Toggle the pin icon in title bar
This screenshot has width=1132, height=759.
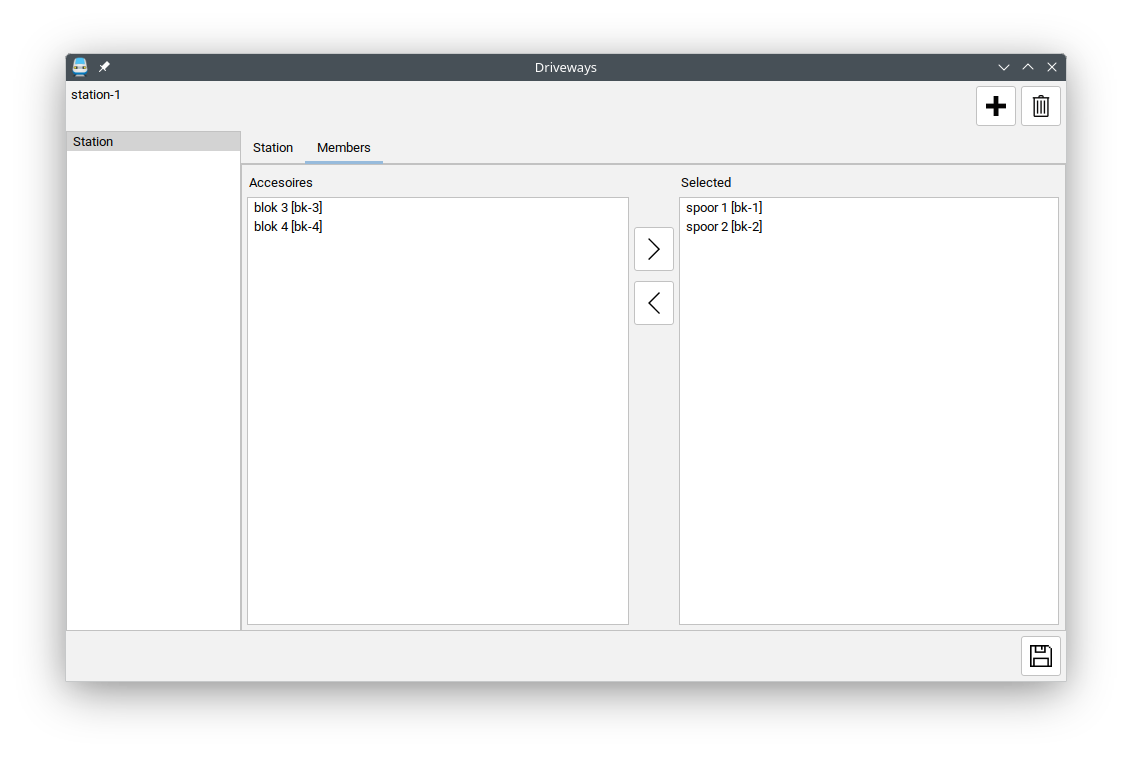point(104,67)
